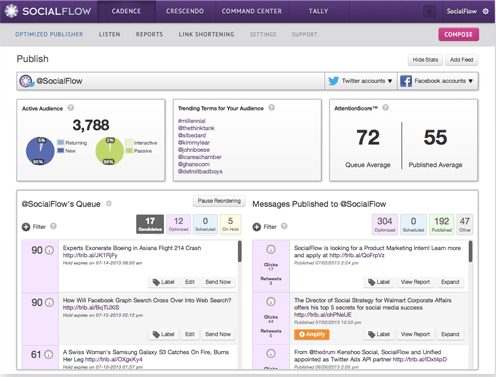Viewport: 496px width, 377px height.
Task: Click the info icon beside score 61
Action: 49,354
